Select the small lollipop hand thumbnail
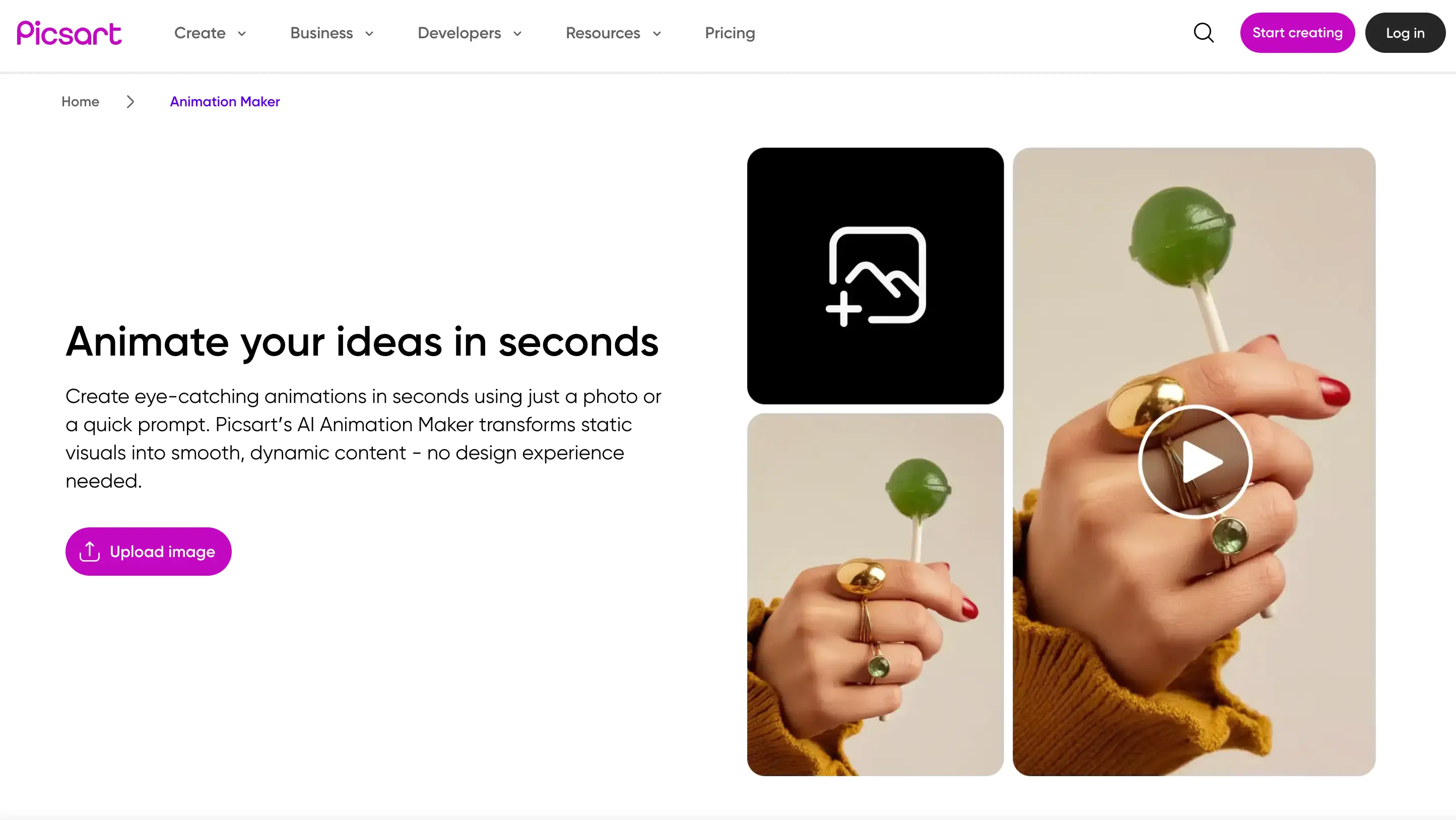Viewport: 1456px width, 820px height. (x=876, y=595)
